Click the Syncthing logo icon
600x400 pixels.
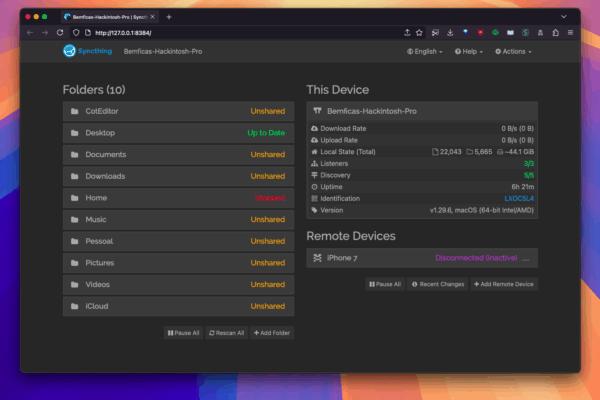(x=69, y=51)
